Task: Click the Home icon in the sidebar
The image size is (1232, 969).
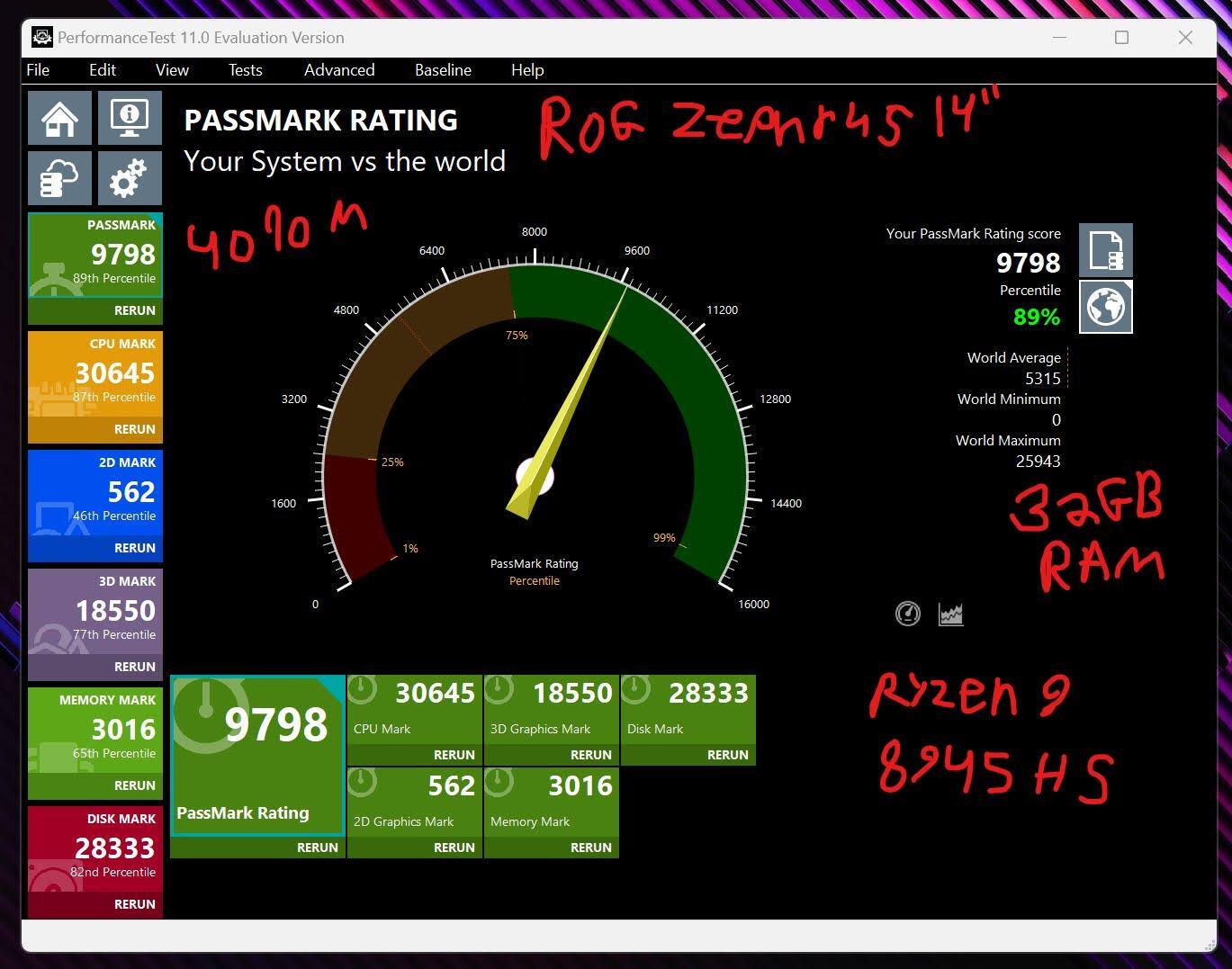Action: [59, 118]
